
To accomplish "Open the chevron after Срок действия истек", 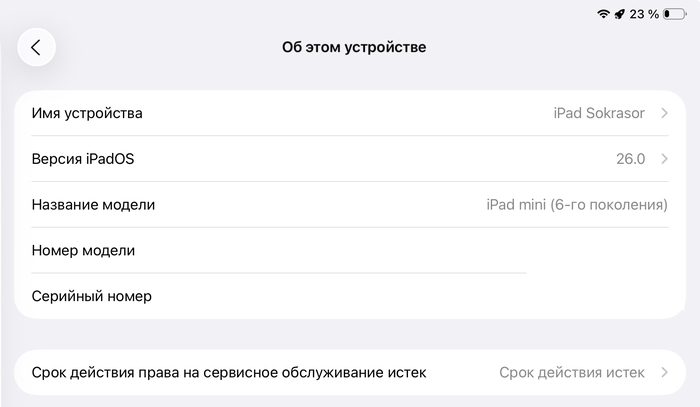I will [x=664, y=373].
